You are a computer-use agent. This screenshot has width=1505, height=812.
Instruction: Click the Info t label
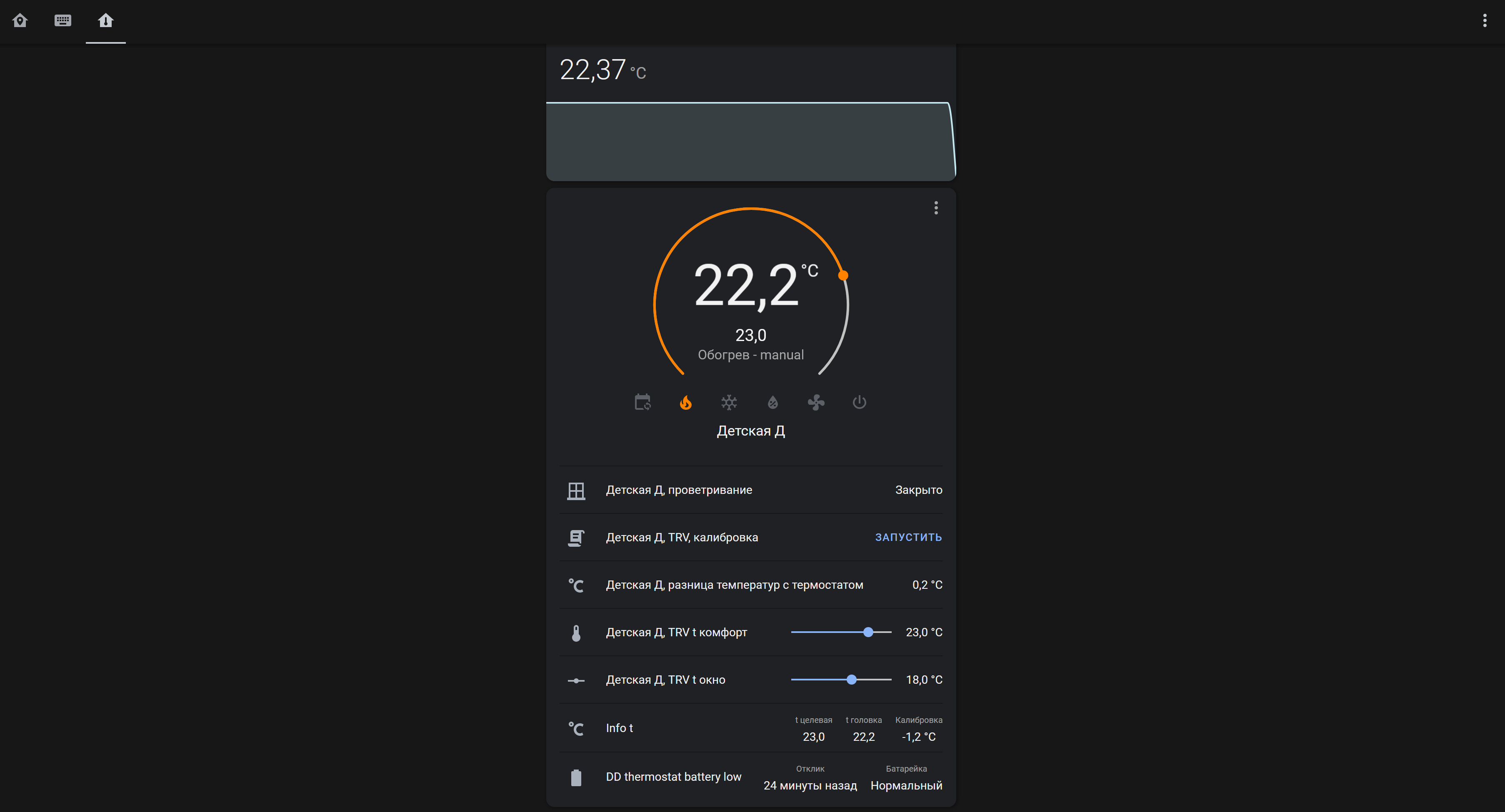(619, 728)
